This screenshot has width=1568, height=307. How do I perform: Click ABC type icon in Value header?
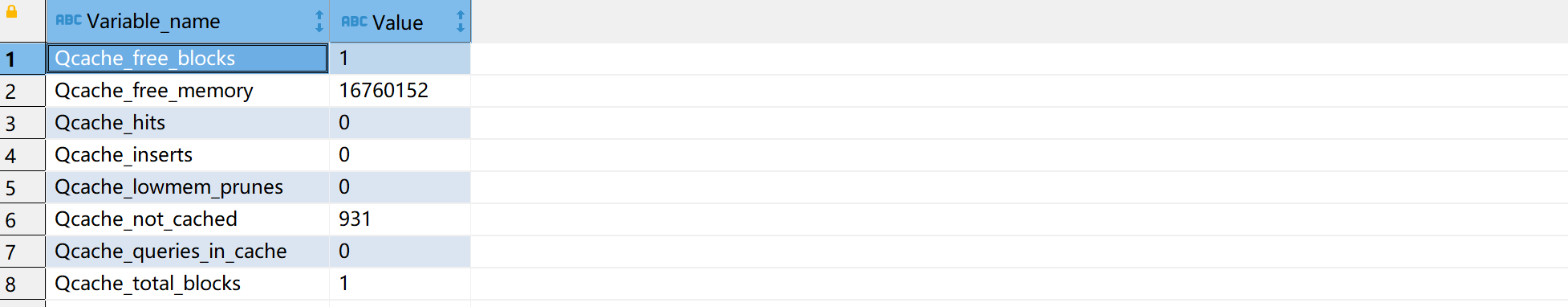354,22
